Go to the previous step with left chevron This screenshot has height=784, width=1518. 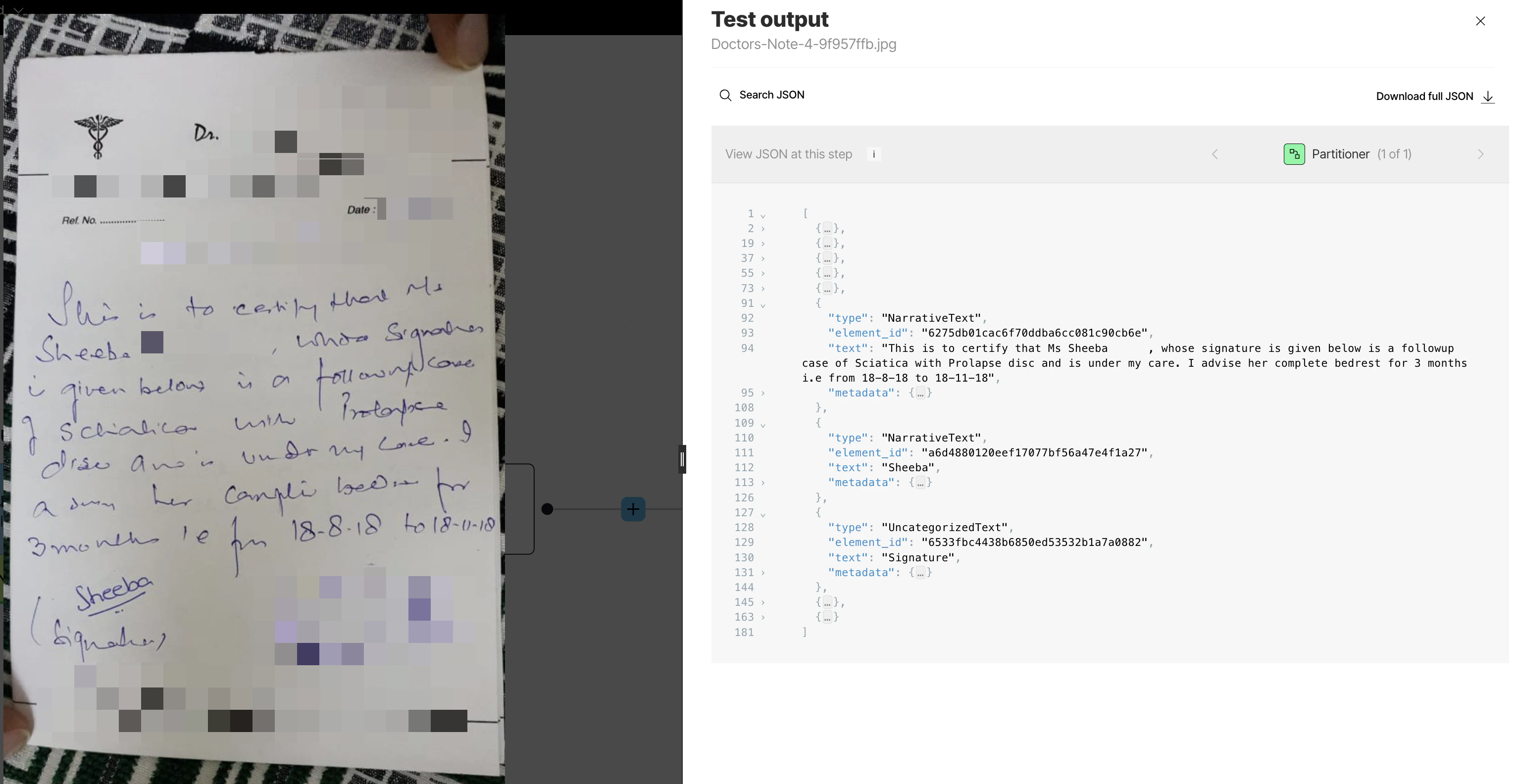click(1214, 154)
